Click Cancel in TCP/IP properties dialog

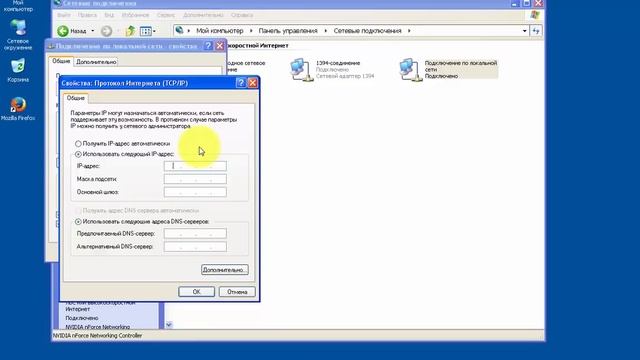click(237, 292)
